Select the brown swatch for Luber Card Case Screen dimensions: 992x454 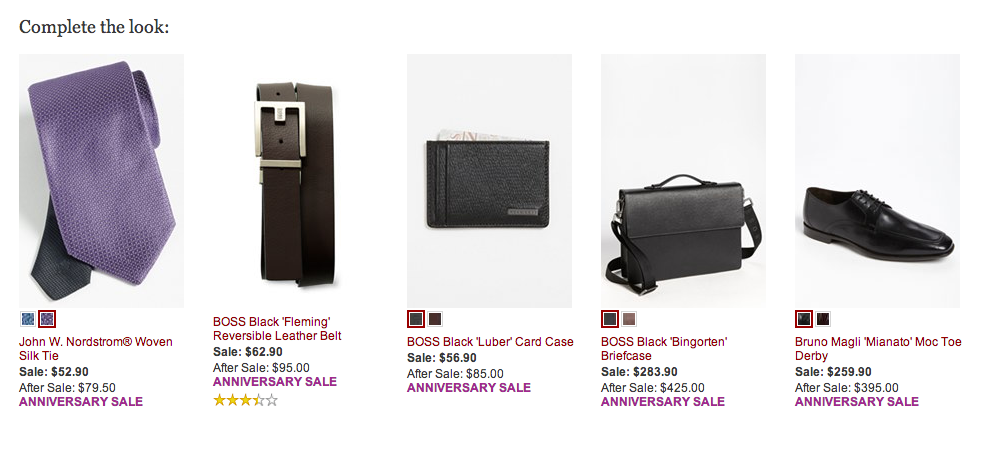click(x=435, y=319)
